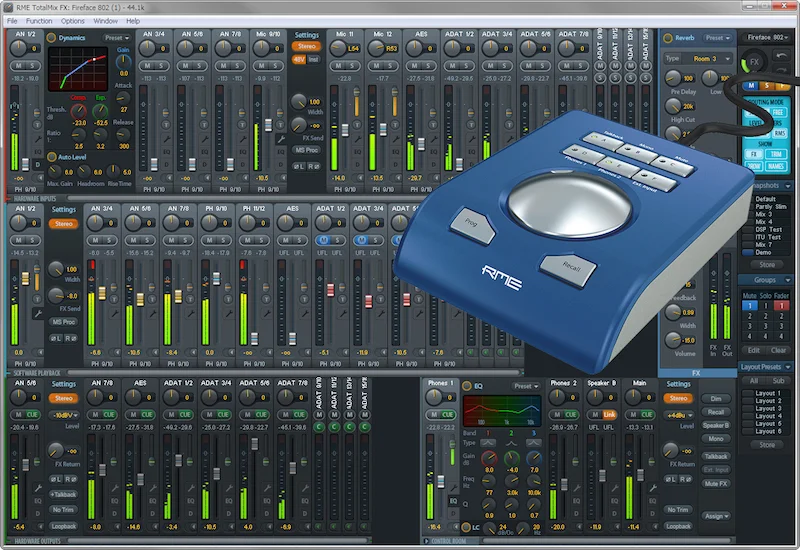Open the Reverb Preset dropdown

click(x=718, y=38)
